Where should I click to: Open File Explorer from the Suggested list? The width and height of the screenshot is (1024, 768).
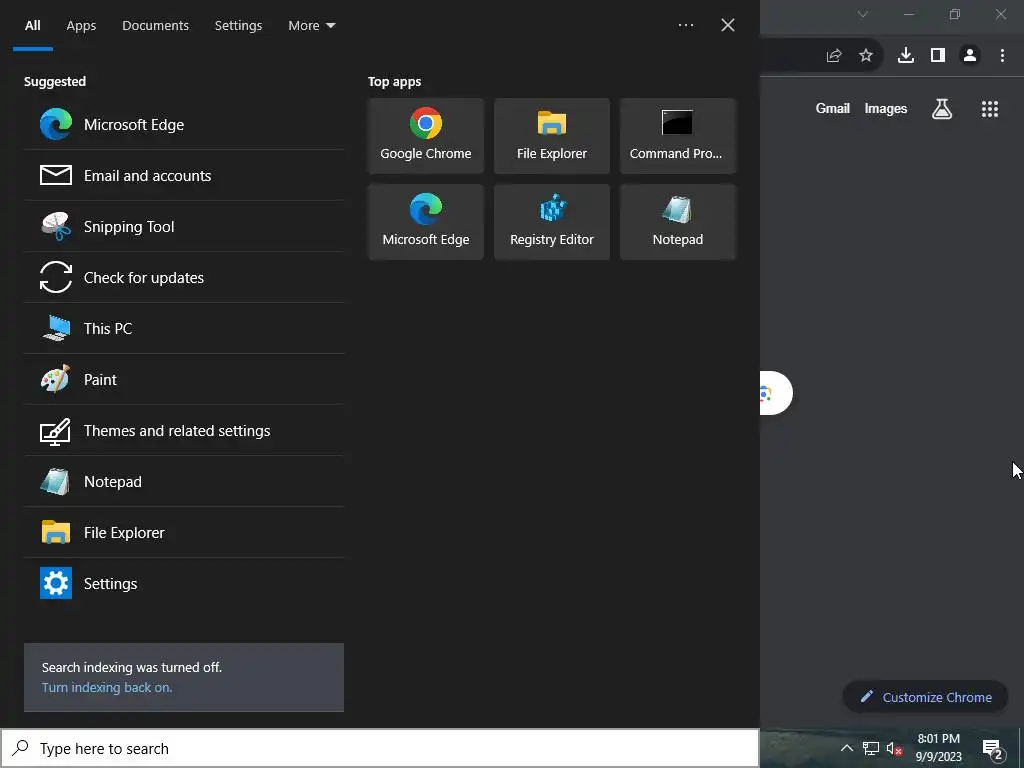tap(184, 532)
